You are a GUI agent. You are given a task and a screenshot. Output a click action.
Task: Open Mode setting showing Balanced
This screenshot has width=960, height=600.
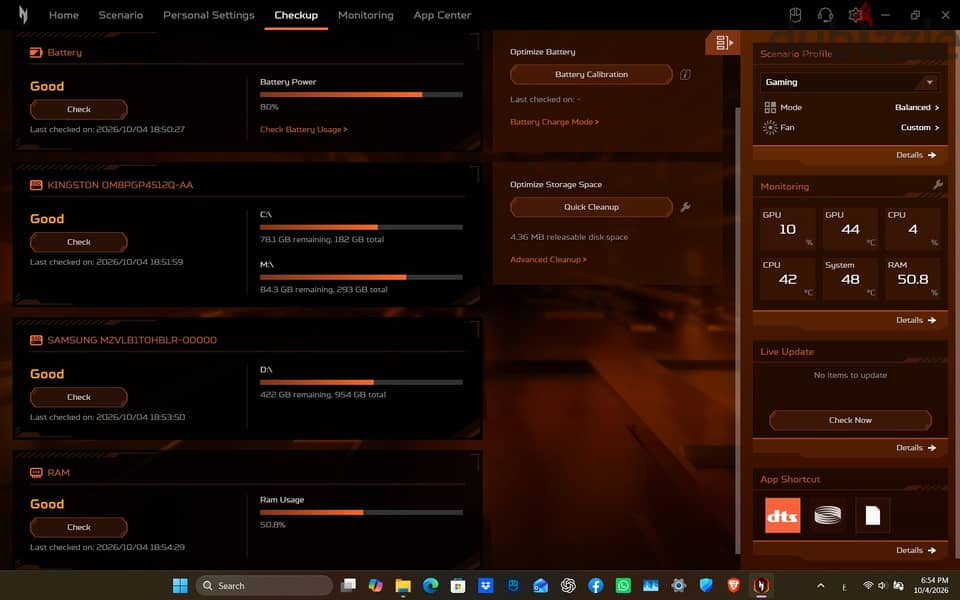pos(917,107)
